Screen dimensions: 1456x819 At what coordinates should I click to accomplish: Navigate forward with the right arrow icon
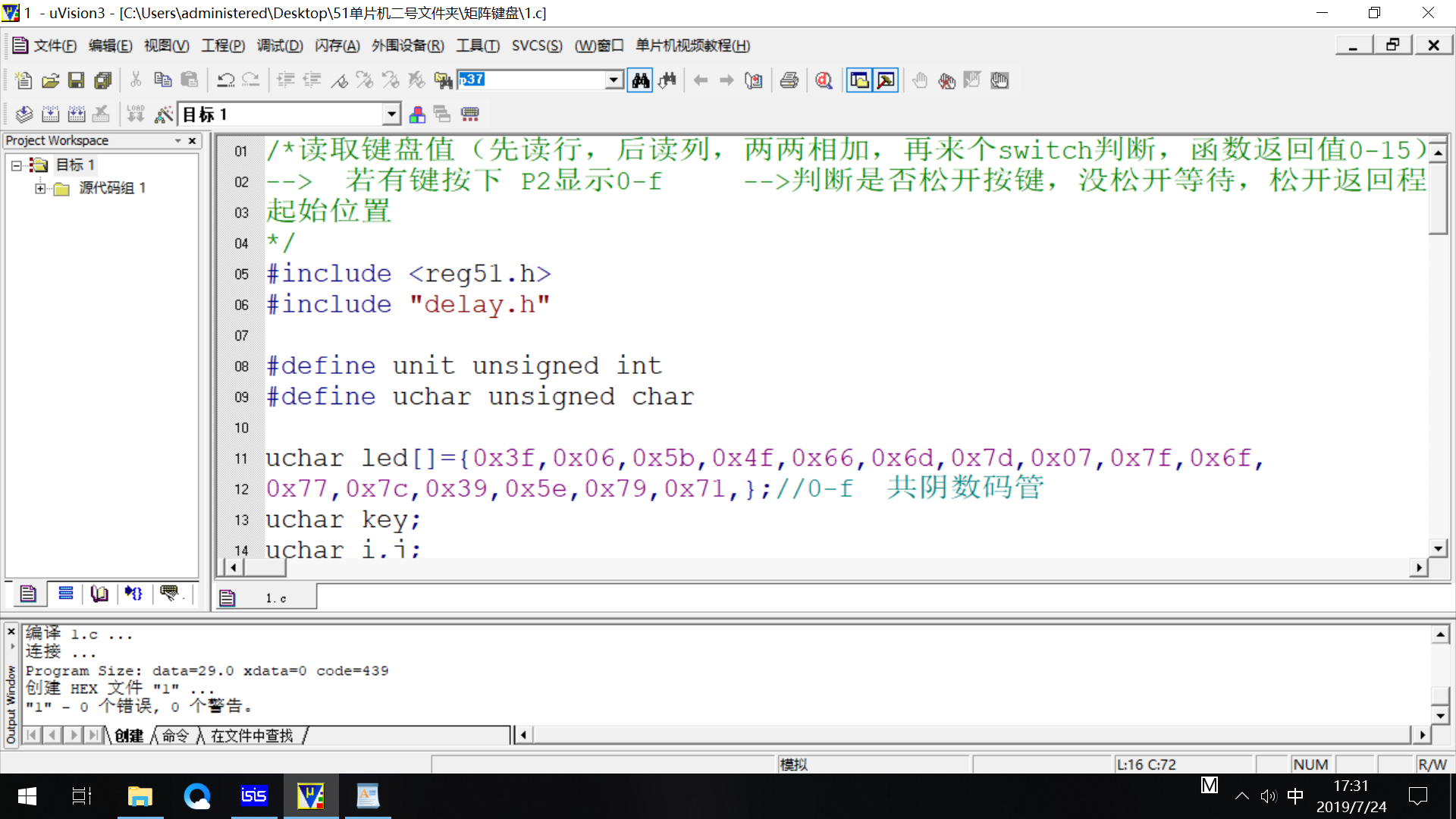pyautogui.click(x=726, y=80)
